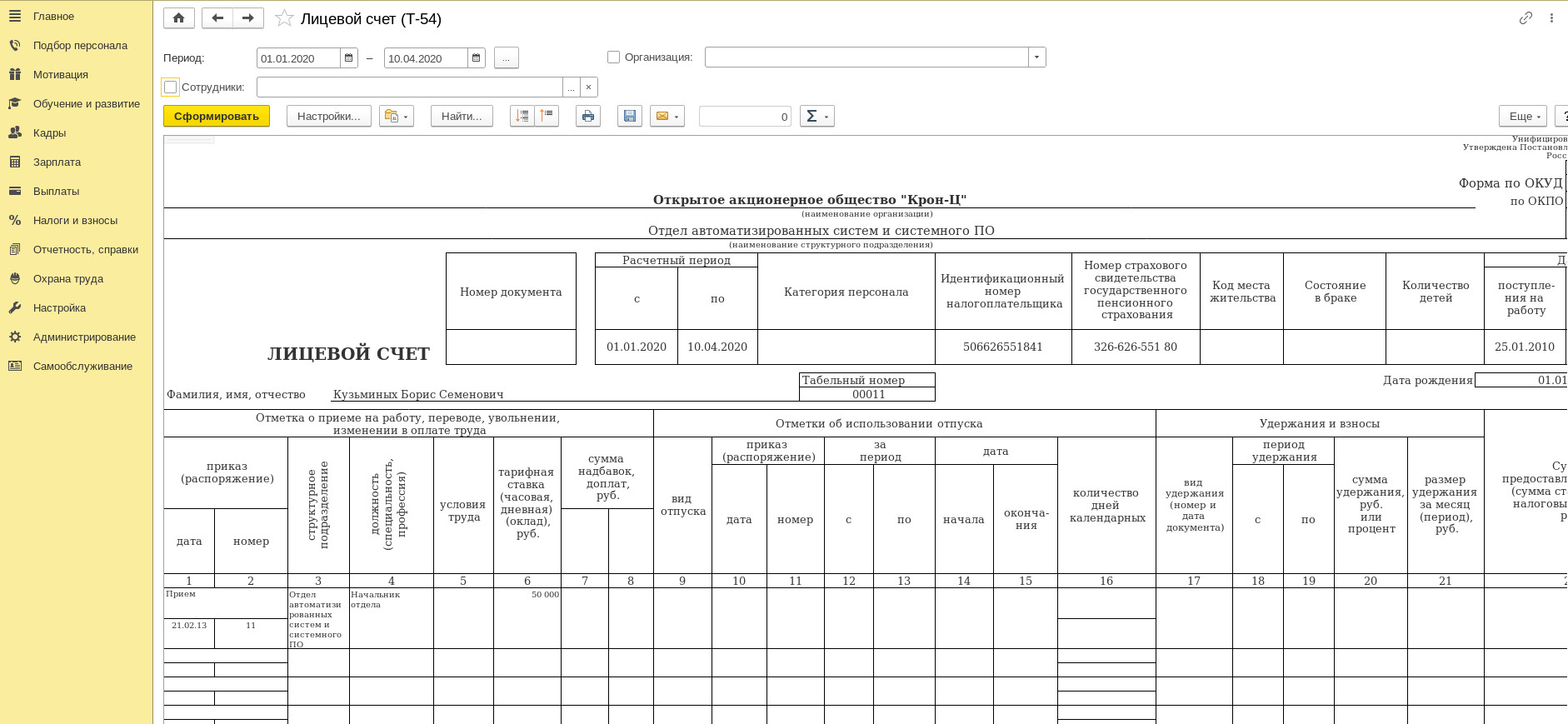Expand the report variants dropdown

click(x=396, y=117)
